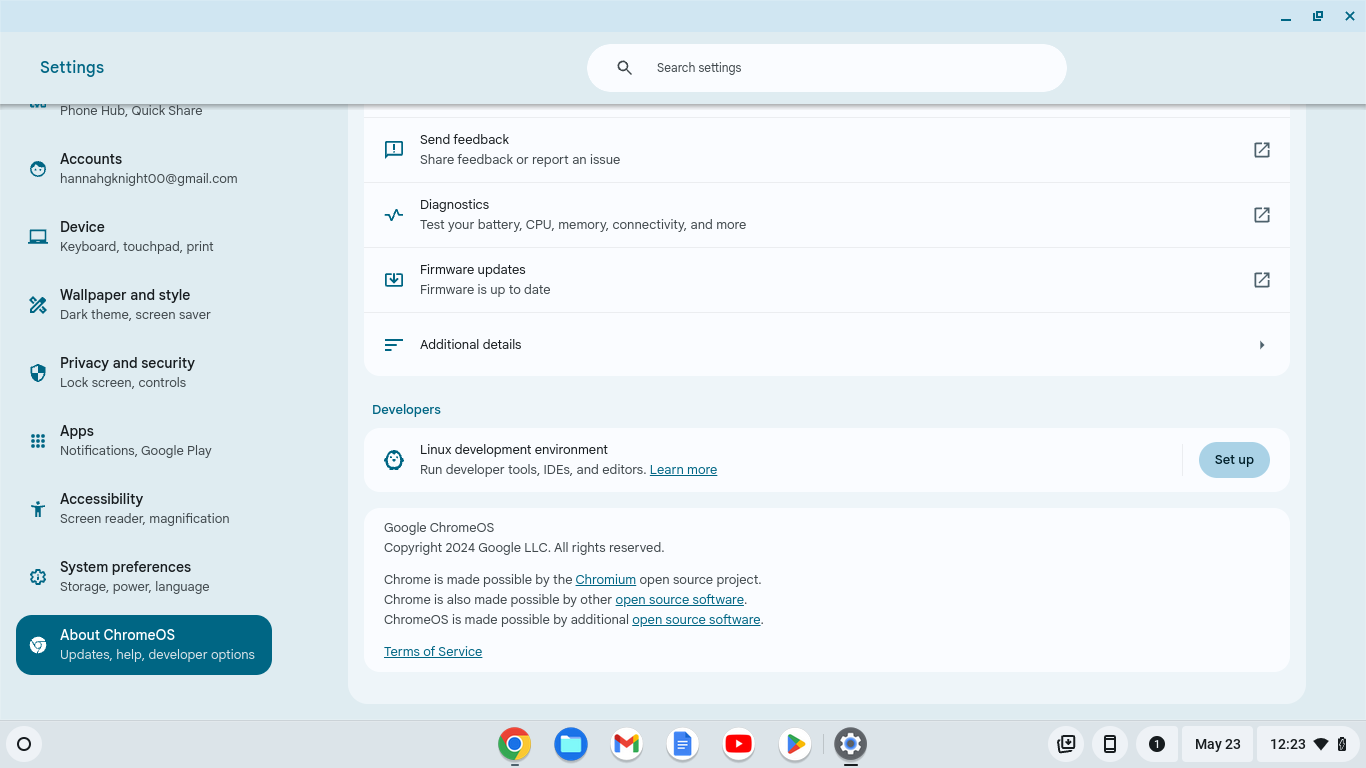
Task: Click the Diagnostics pulse icon
Action: point(394,215)
